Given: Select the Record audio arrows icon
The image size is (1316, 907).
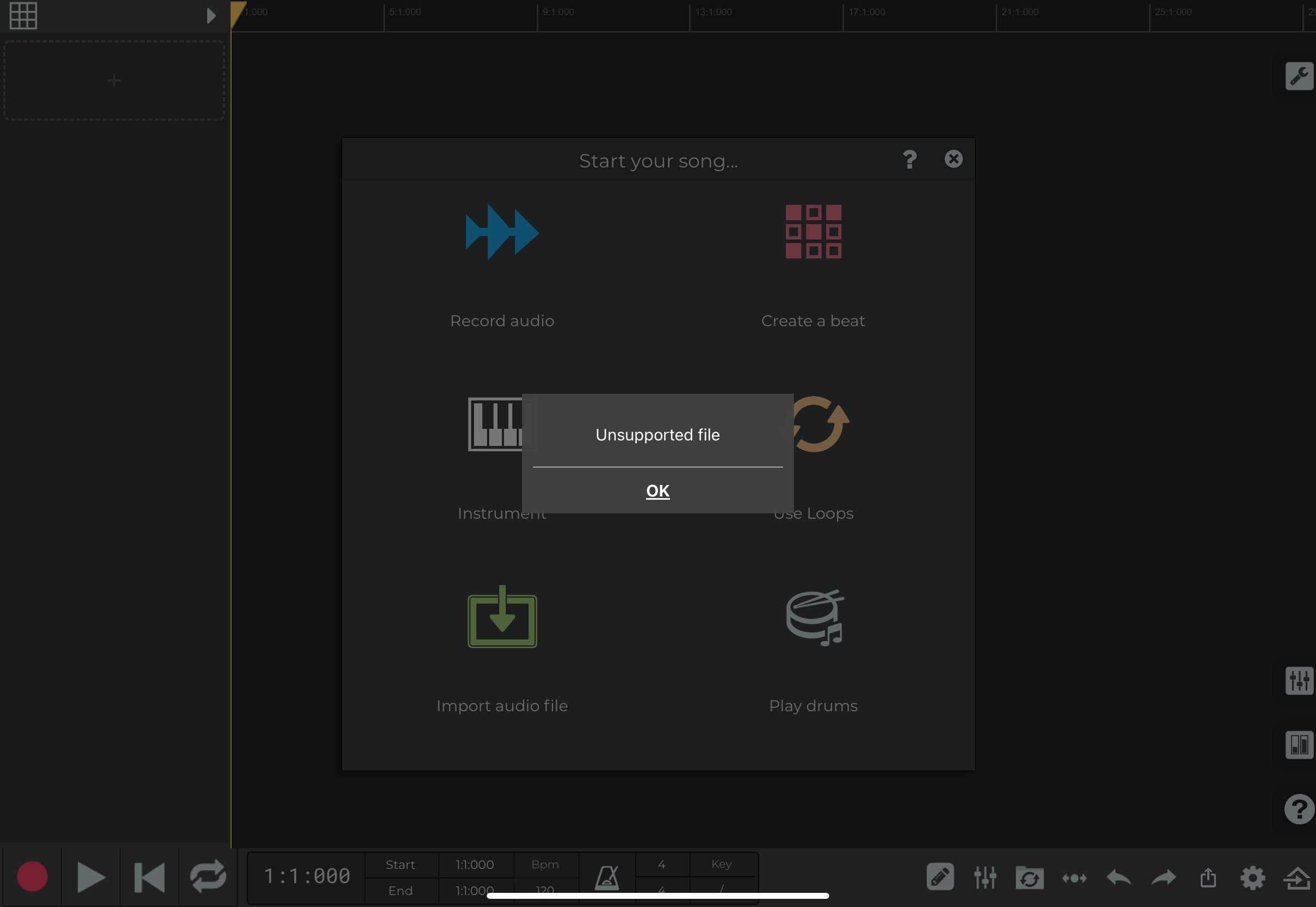Looking at the screenshot, I should (502, 232).
